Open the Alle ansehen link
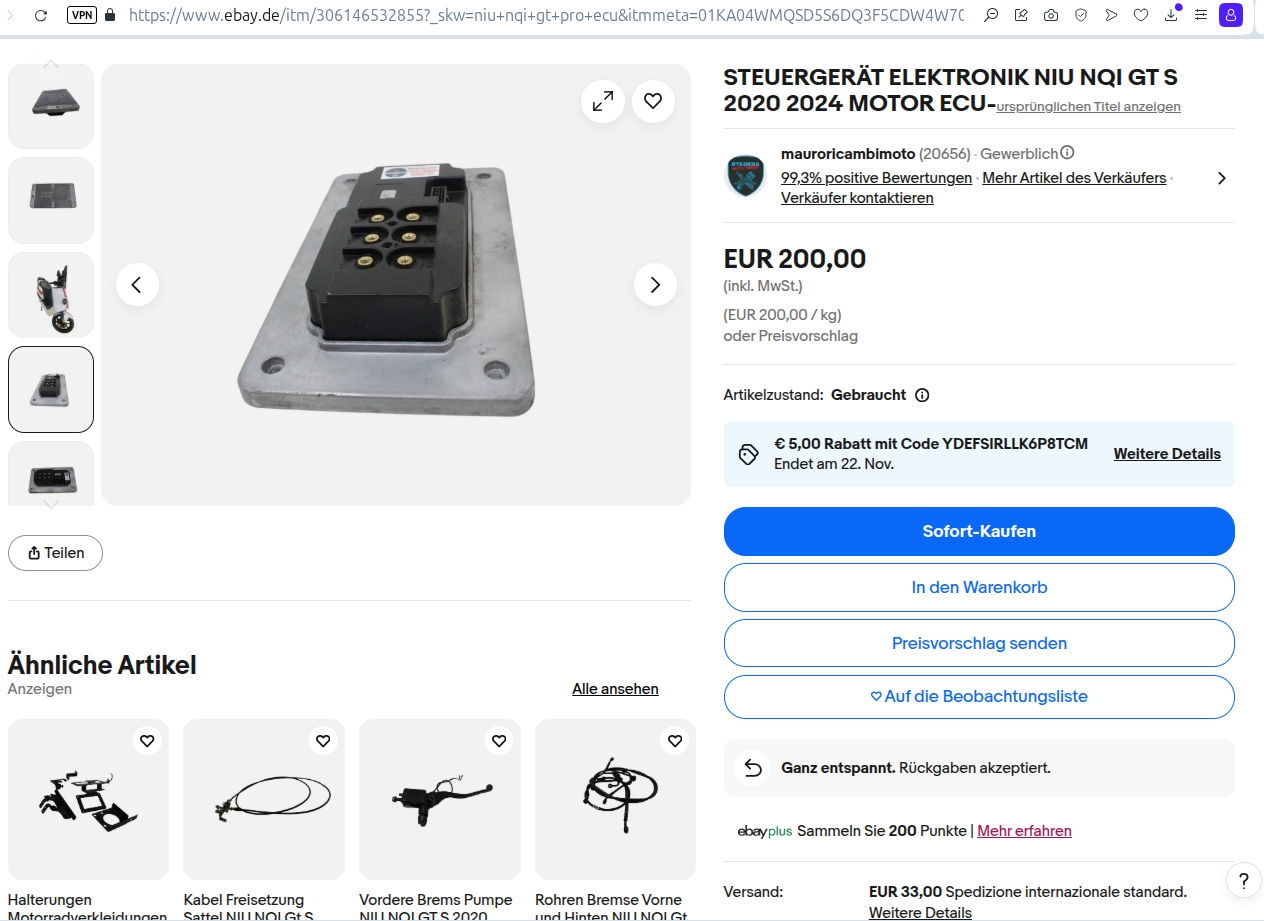1264x921 pixels. point(615,689)
